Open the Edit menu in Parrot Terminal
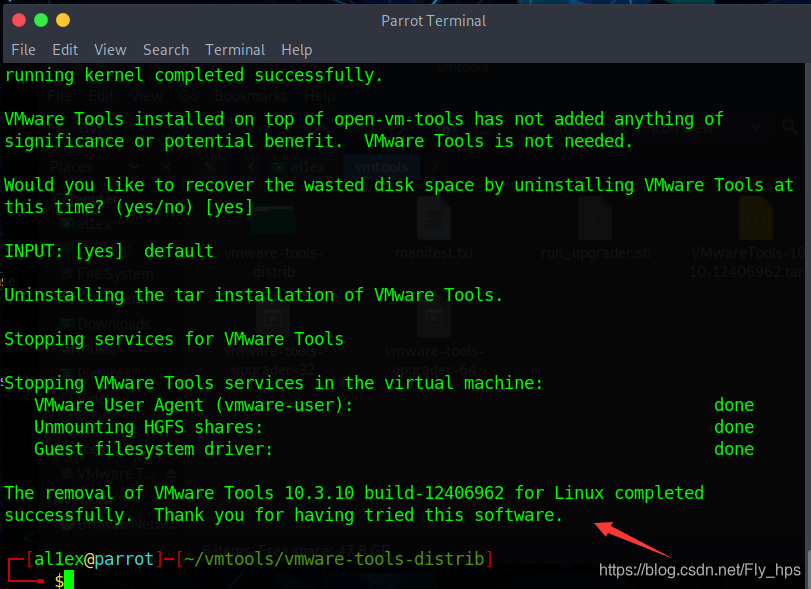The image size is (811, 589). [x=65, y=50]
